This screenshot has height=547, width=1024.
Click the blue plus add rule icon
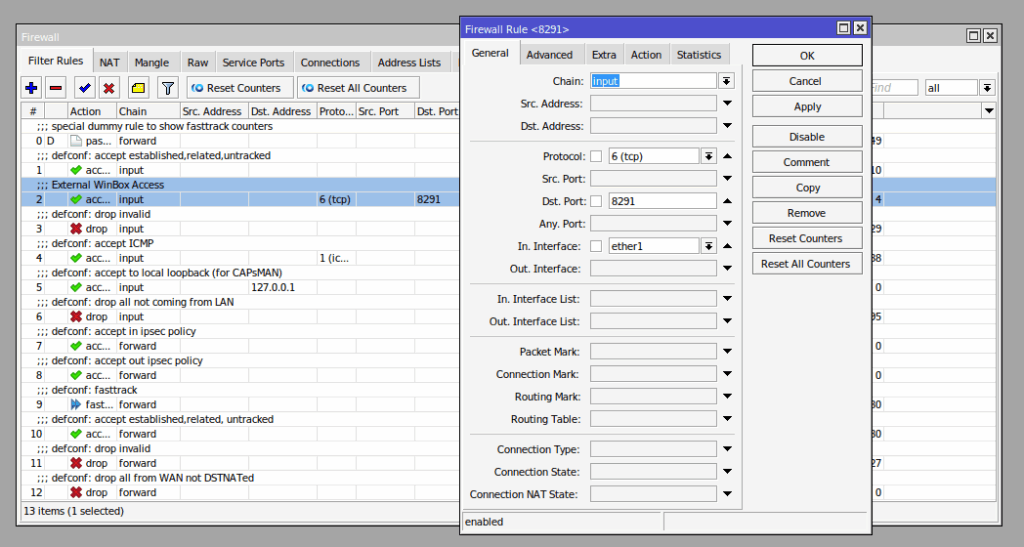(32, 88)
